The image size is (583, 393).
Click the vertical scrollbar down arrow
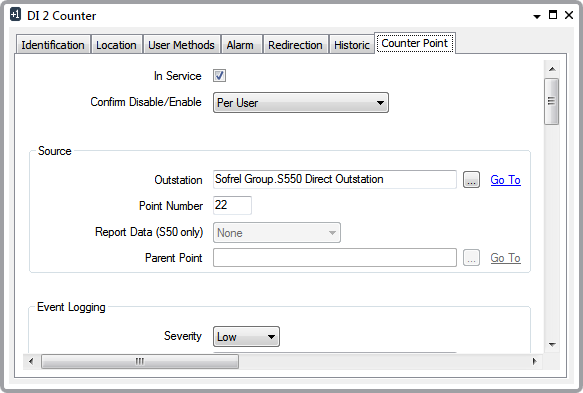tap(552, 344)
